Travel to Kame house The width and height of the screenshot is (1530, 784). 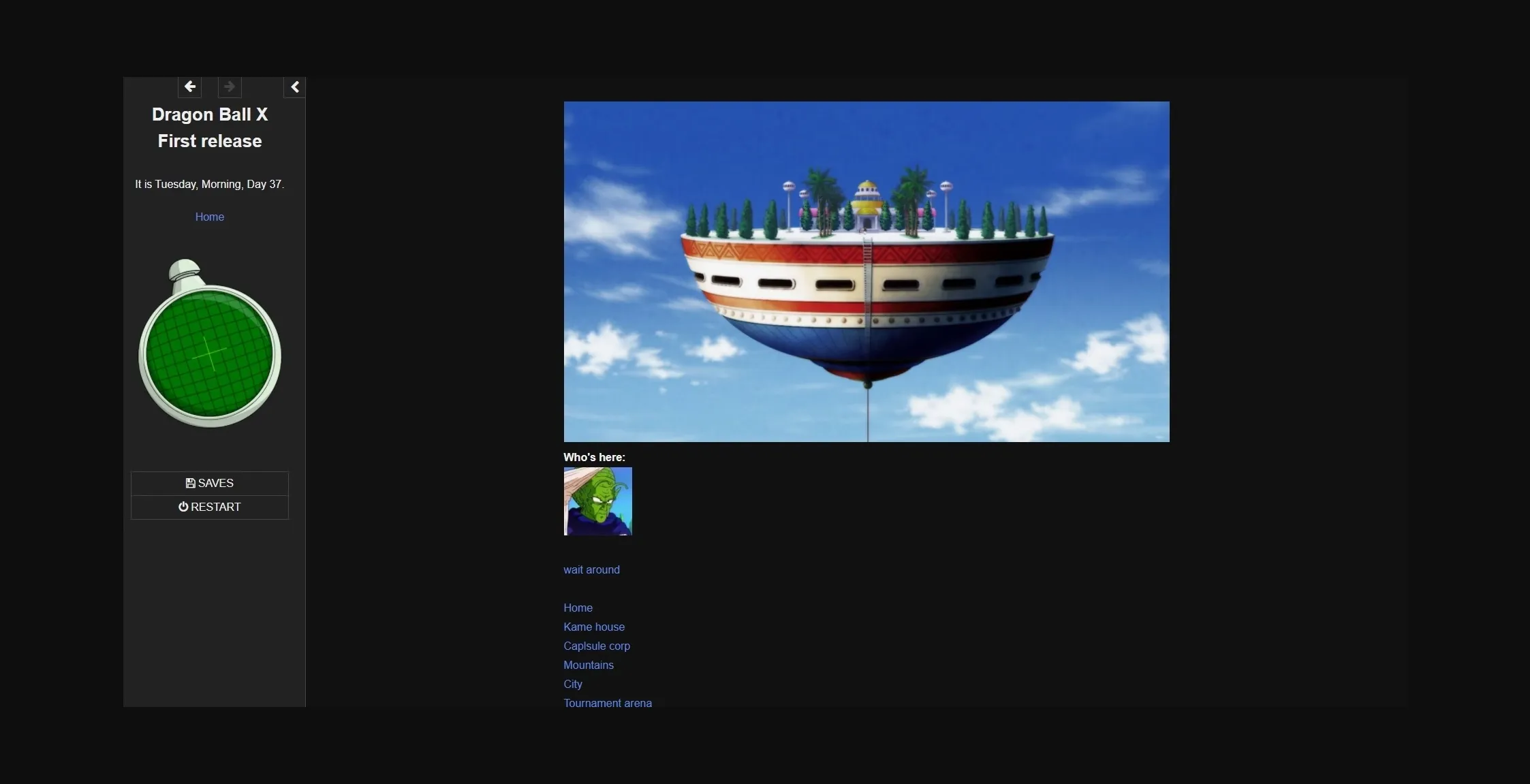[x=593, y=627]
